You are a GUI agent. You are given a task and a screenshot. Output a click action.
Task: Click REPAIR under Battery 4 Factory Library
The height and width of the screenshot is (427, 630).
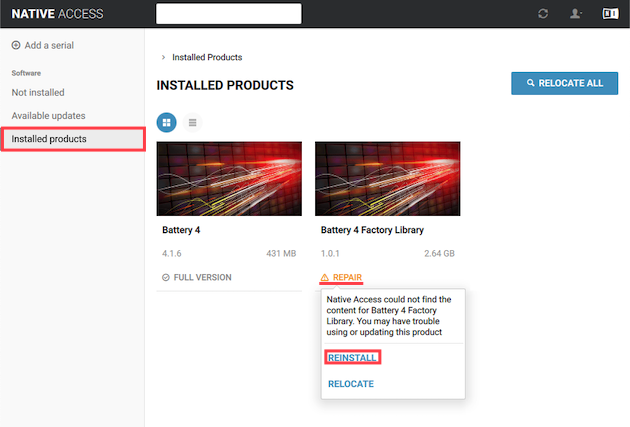[x=347, y=278]
